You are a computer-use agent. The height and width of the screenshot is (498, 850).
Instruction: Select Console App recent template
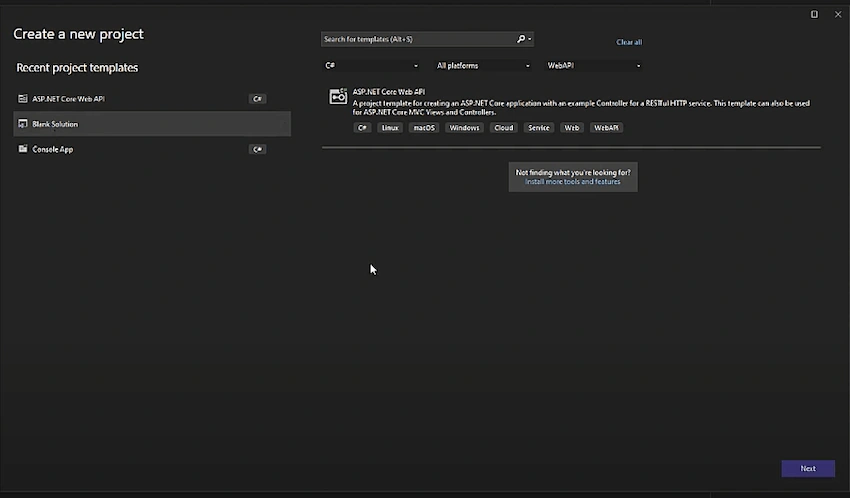pyautogui.click(x=152, y=149)
